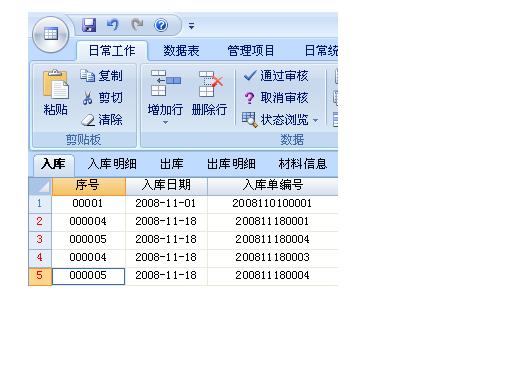Click the 通过审核 button

(276, 76)
